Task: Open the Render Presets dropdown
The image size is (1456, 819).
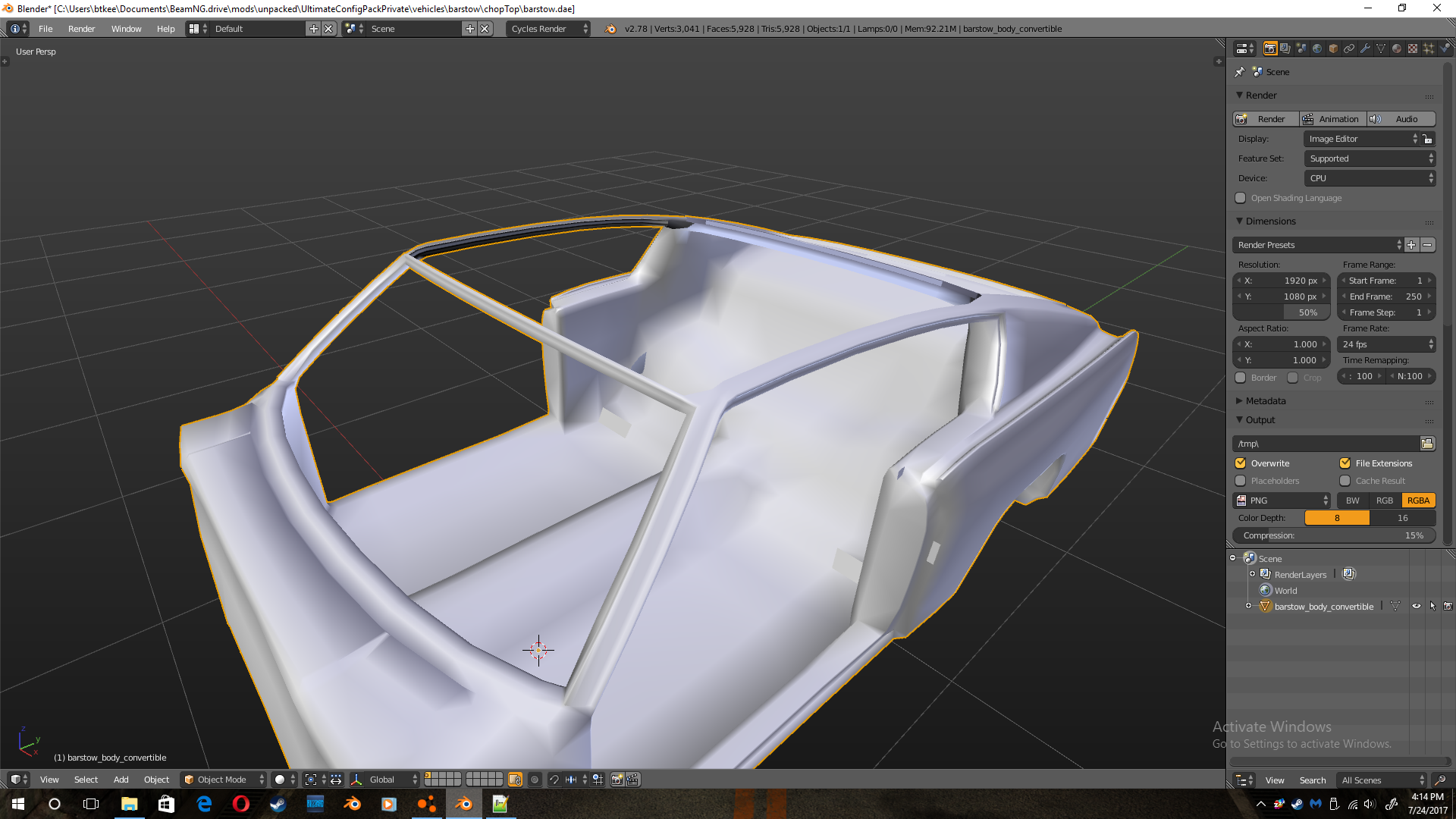Action: [1318, 245]
